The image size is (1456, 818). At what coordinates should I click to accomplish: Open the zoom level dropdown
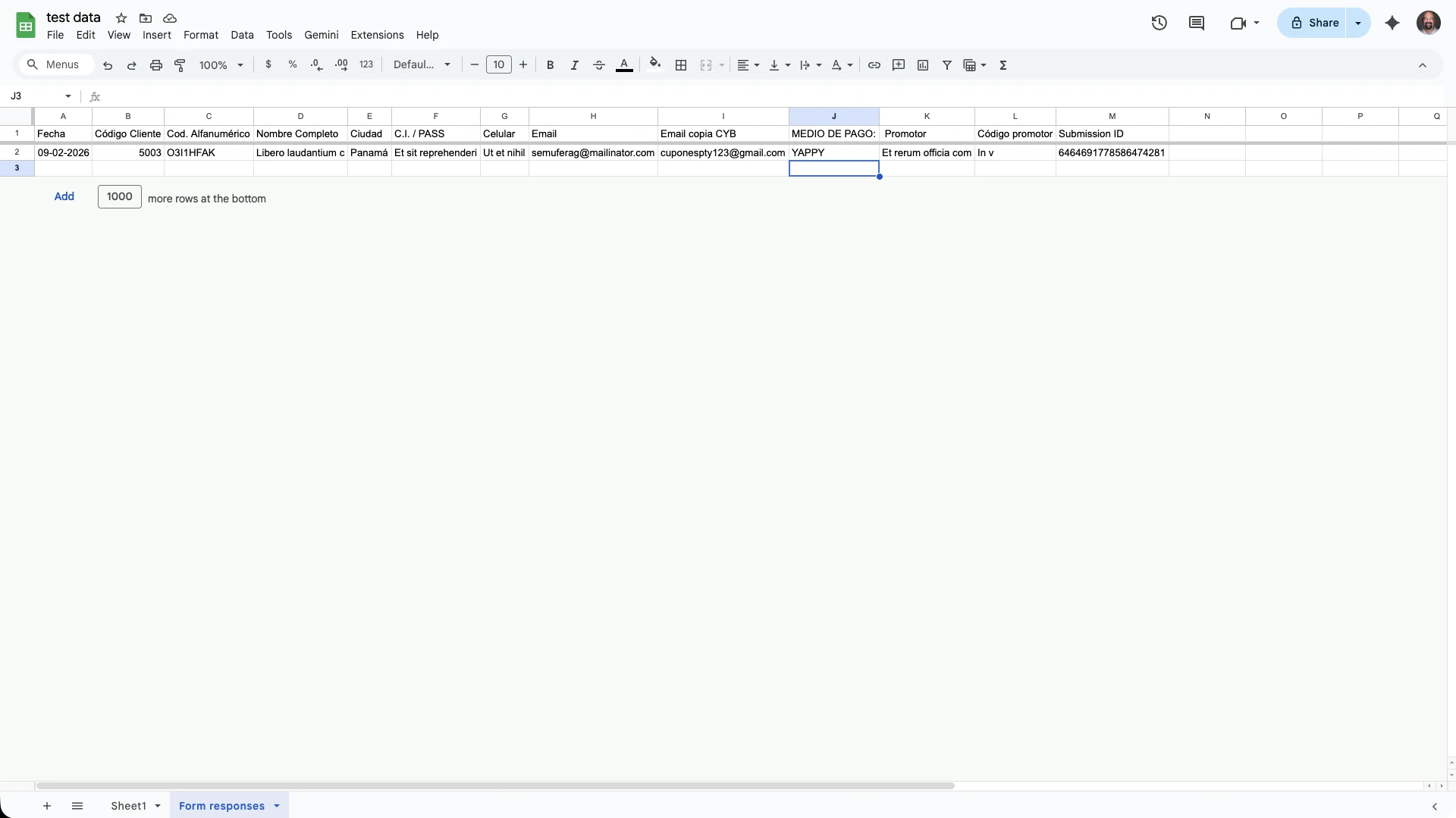tap(220, 64)
